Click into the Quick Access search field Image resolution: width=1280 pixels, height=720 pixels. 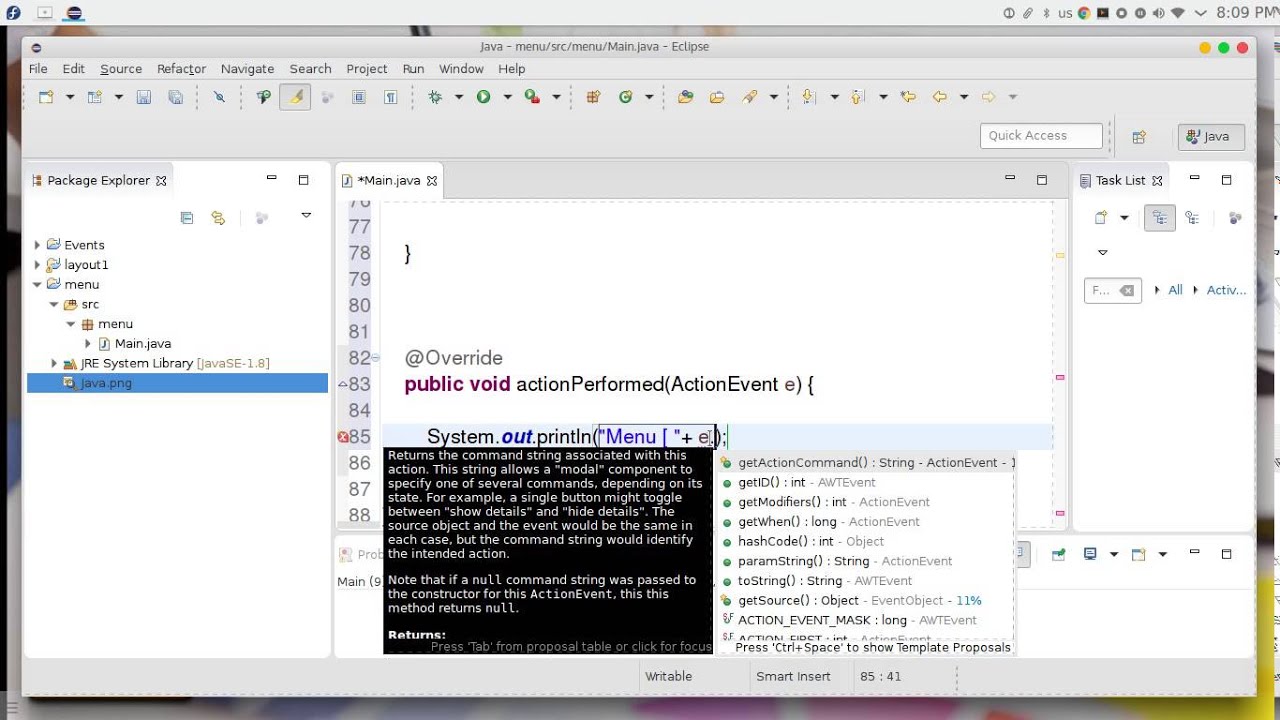pos(1041,136)
